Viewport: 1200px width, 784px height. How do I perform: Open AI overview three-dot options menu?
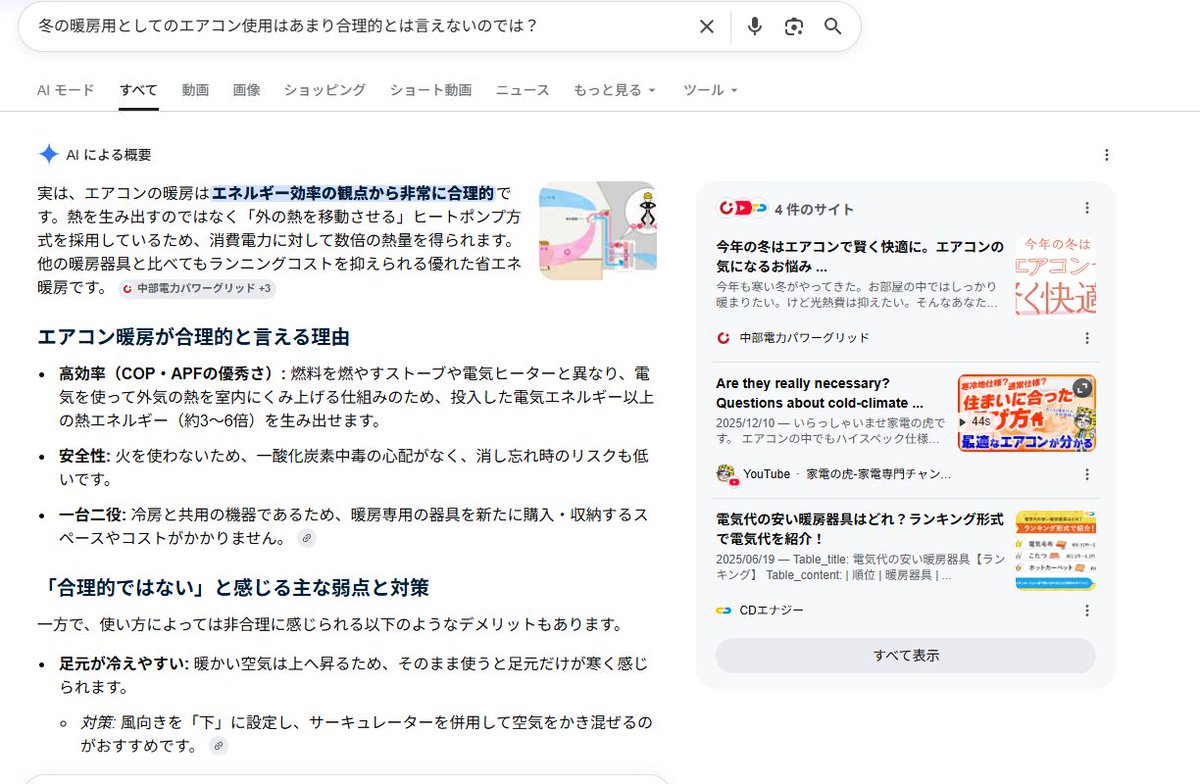1106,155
